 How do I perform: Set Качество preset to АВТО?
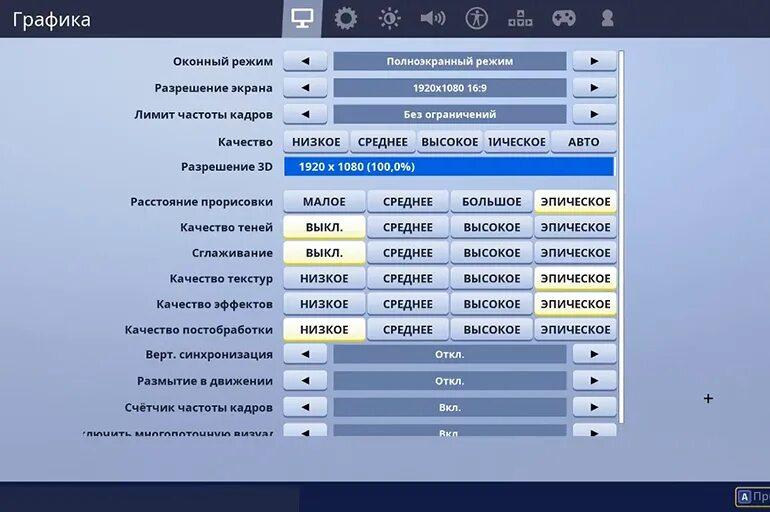pos(583,142)
